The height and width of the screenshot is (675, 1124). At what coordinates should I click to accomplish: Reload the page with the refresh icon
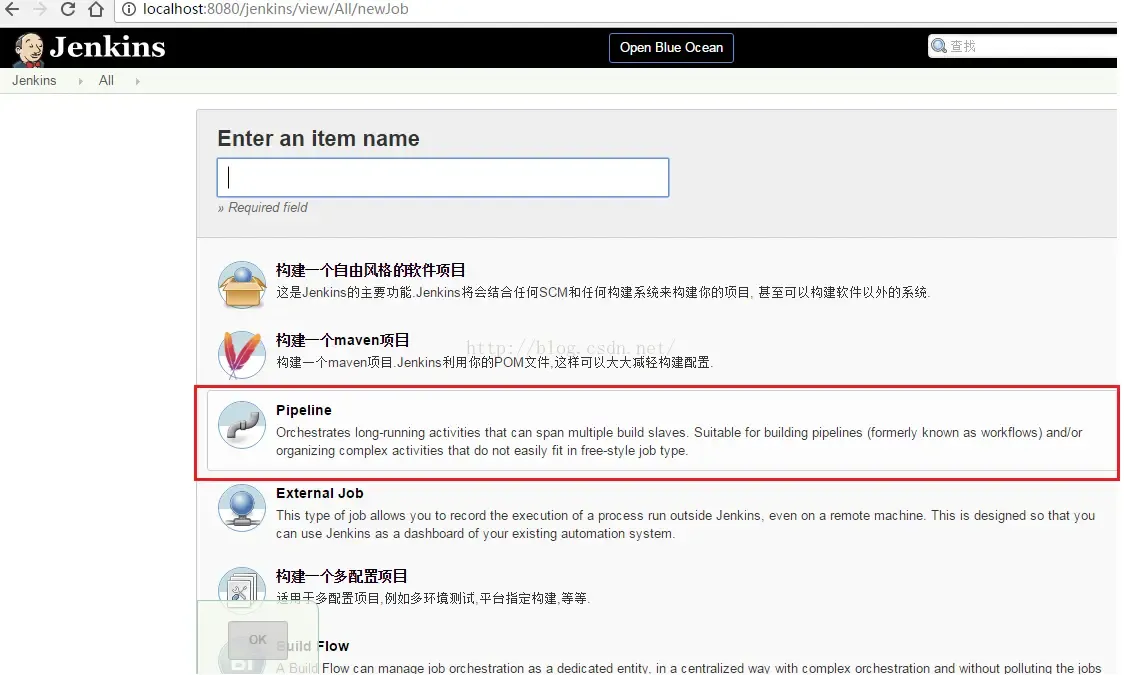[x=68, y=9]
